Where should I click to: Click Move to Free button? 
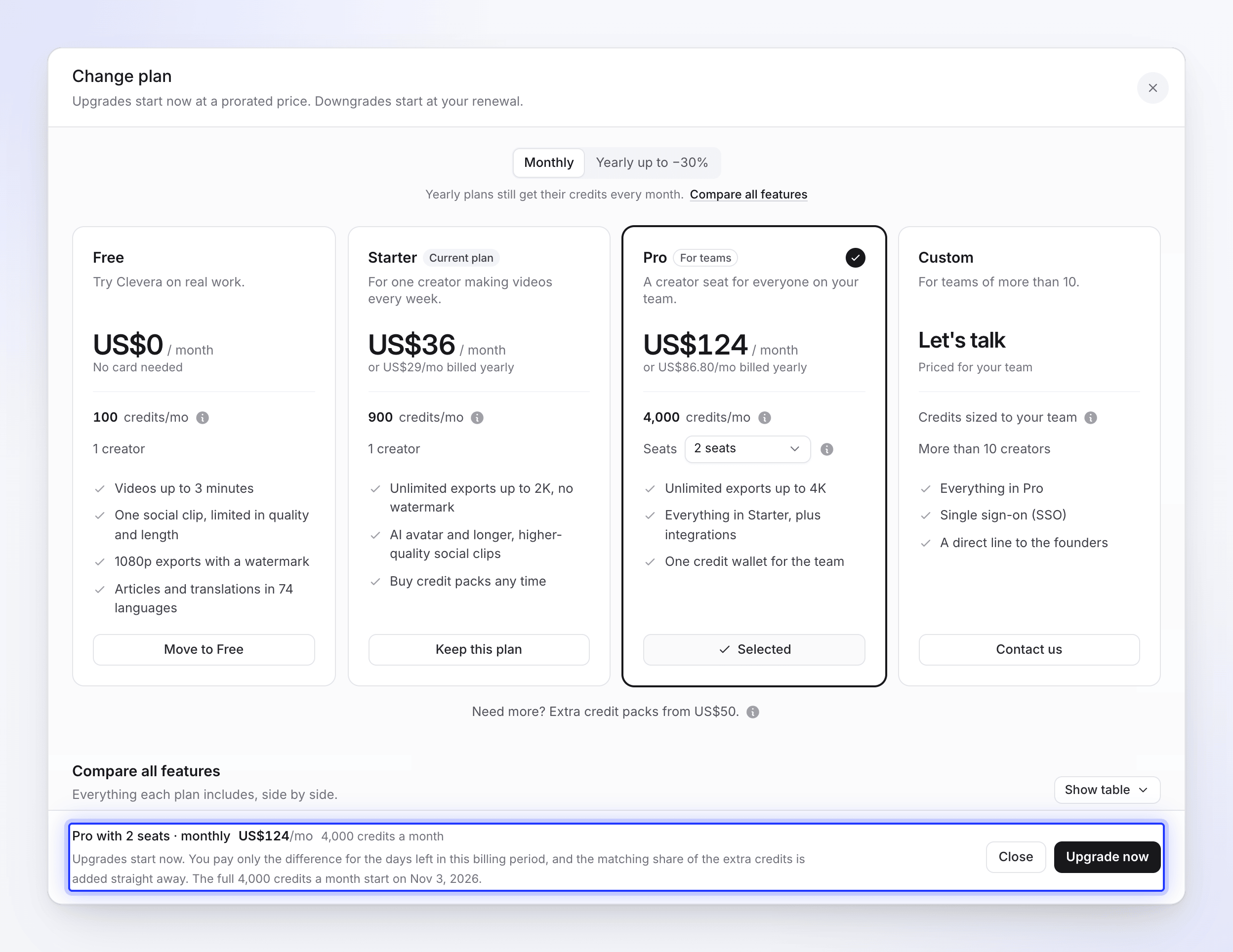click(x=204, y=649)
